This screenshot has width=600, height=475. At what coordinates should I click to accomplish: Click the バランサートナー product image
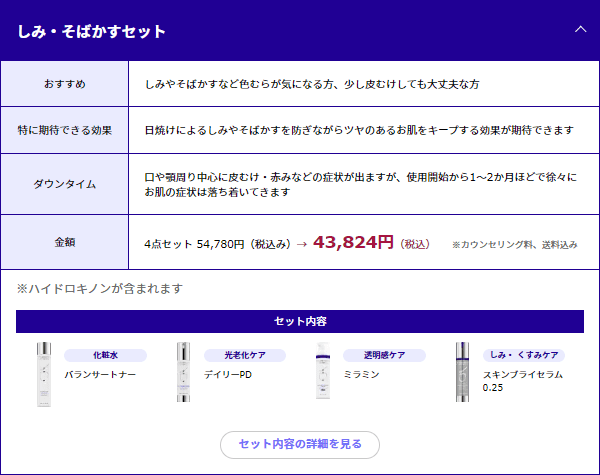pos(42,373)
